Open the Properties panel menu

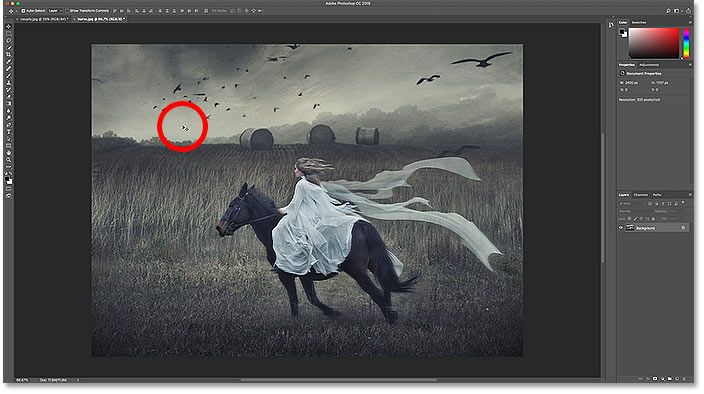(x=690, y=65)
